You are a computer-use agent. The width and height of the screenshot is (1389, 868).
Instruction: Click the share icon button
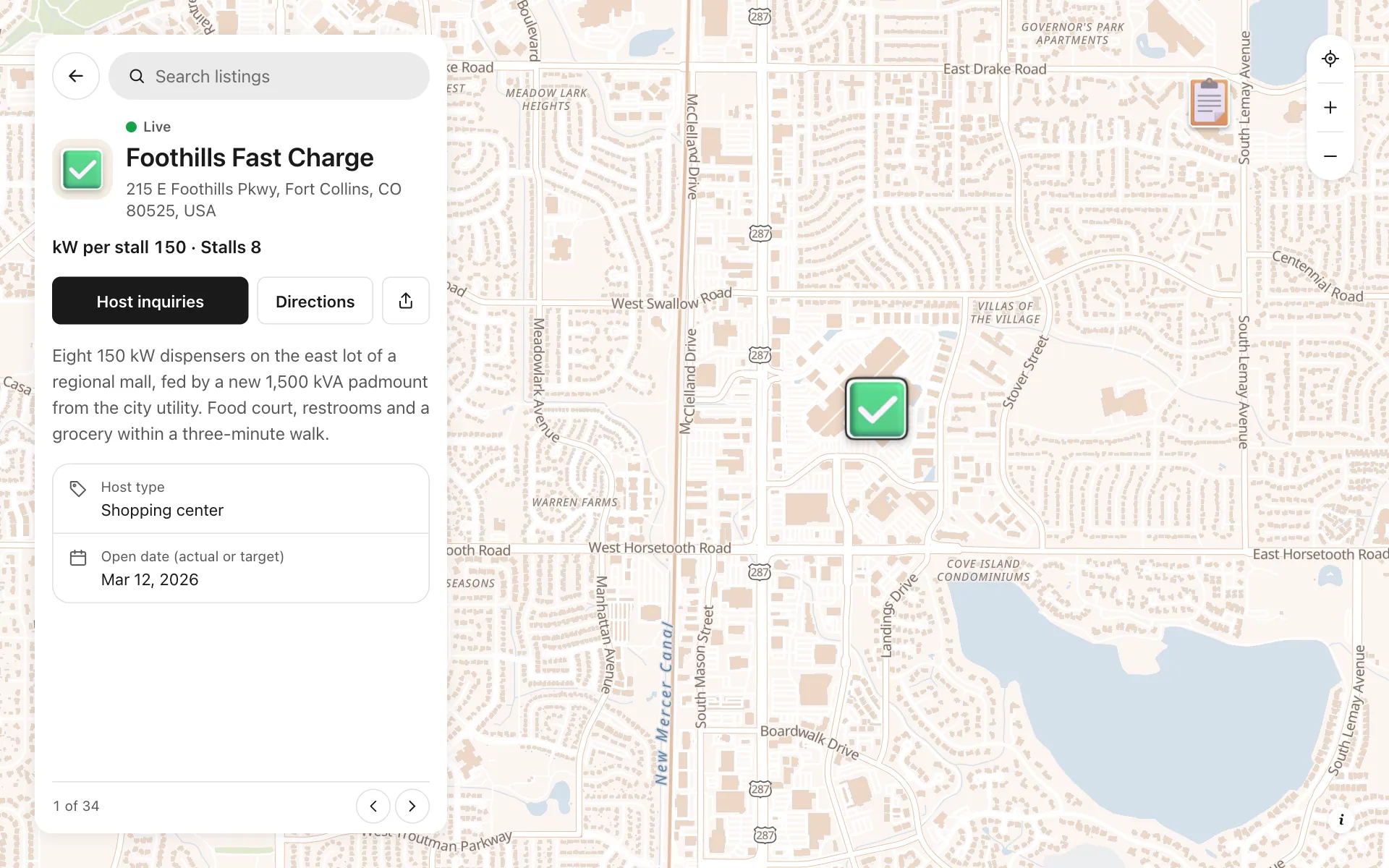tap(406, 301)
